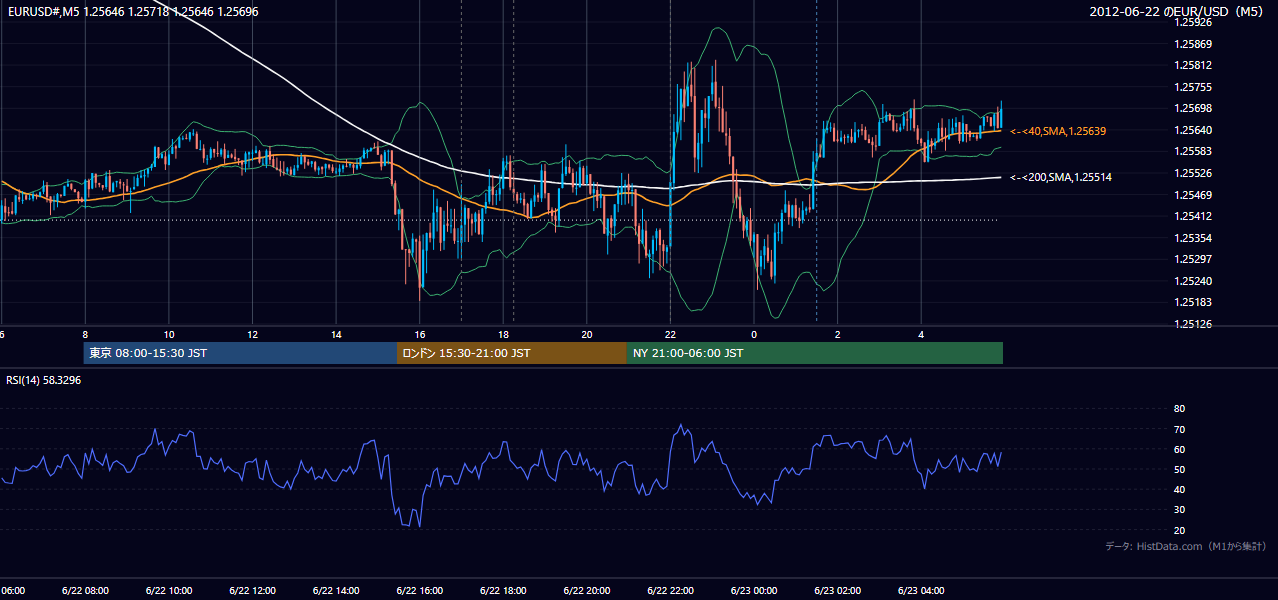The image size is (1278, 600).
Task: Click price axis value 1.25183
Action: [x=1194, y=302]
